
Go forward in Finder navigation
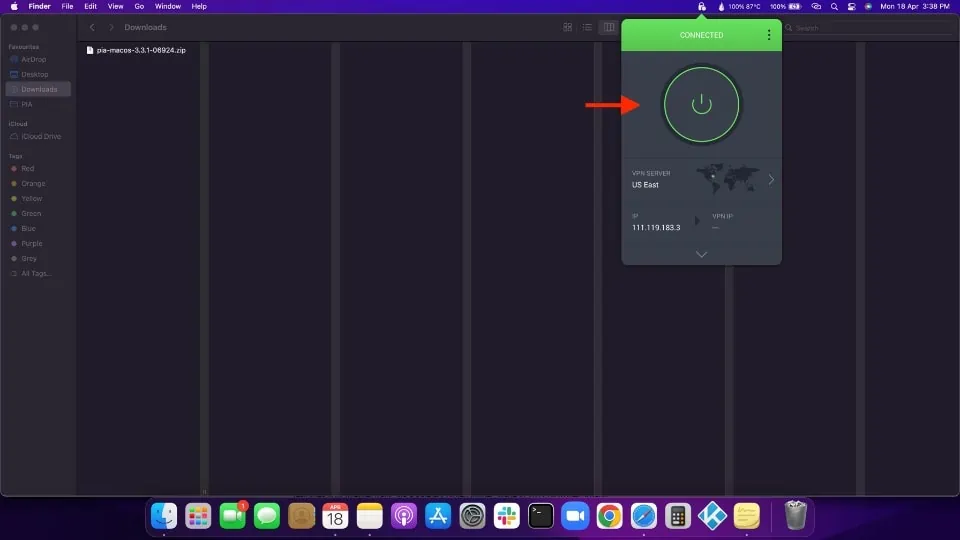111,28
